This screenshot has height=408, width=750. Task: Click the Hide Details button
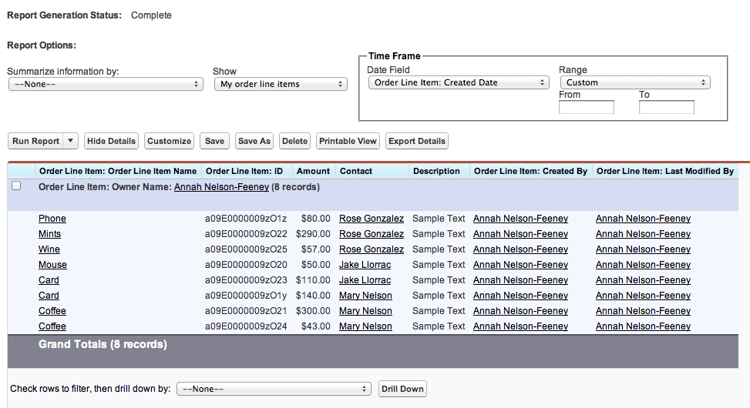pyautogui.click(x=111, y=142)
